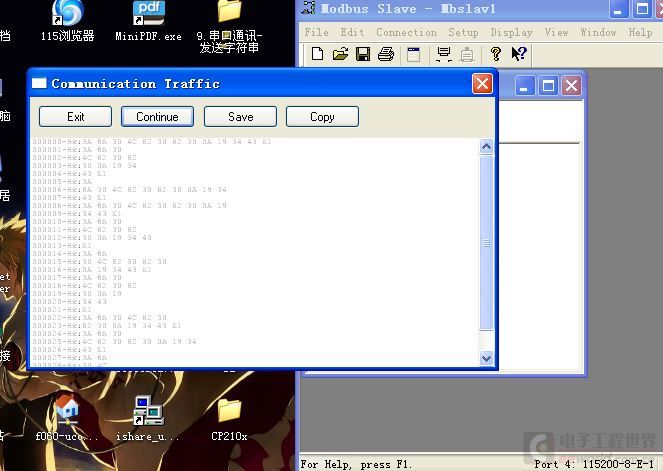Click the 'Port 4: 115200-8-E-1' status text
Screen dimensions: 663x471
click(x=594, y=464)
